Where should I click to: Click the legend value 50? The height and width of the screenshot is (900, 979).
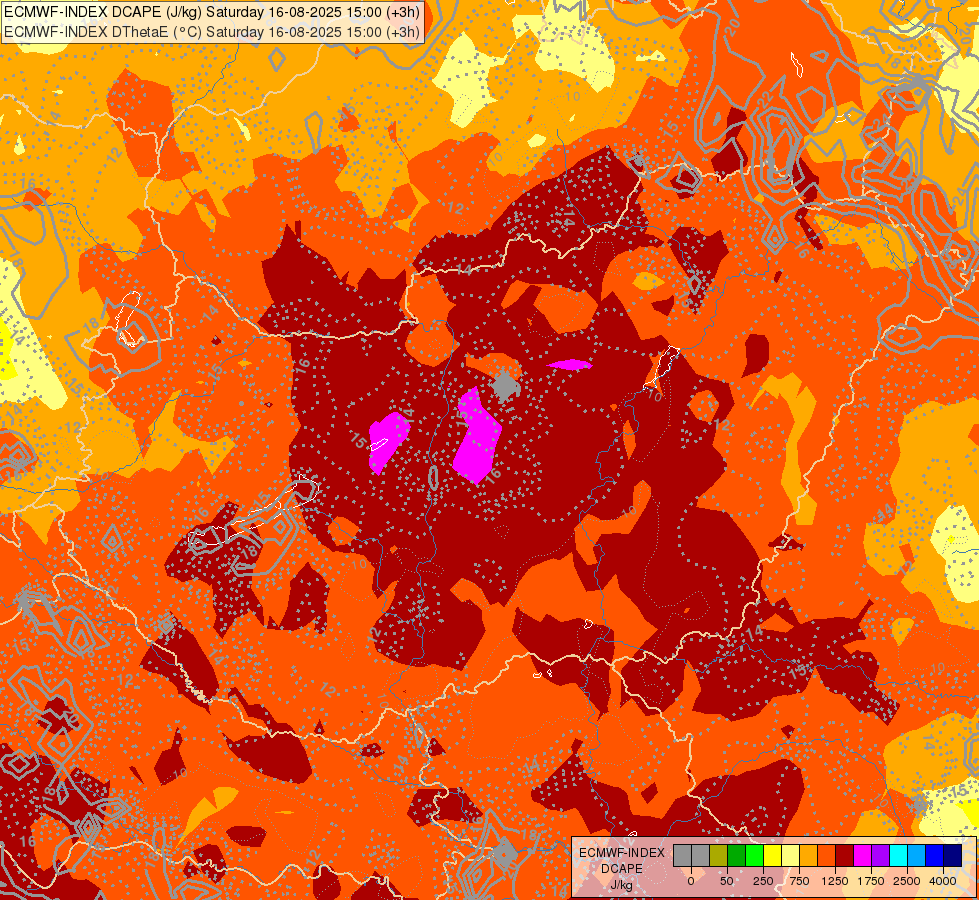[727, 881]
